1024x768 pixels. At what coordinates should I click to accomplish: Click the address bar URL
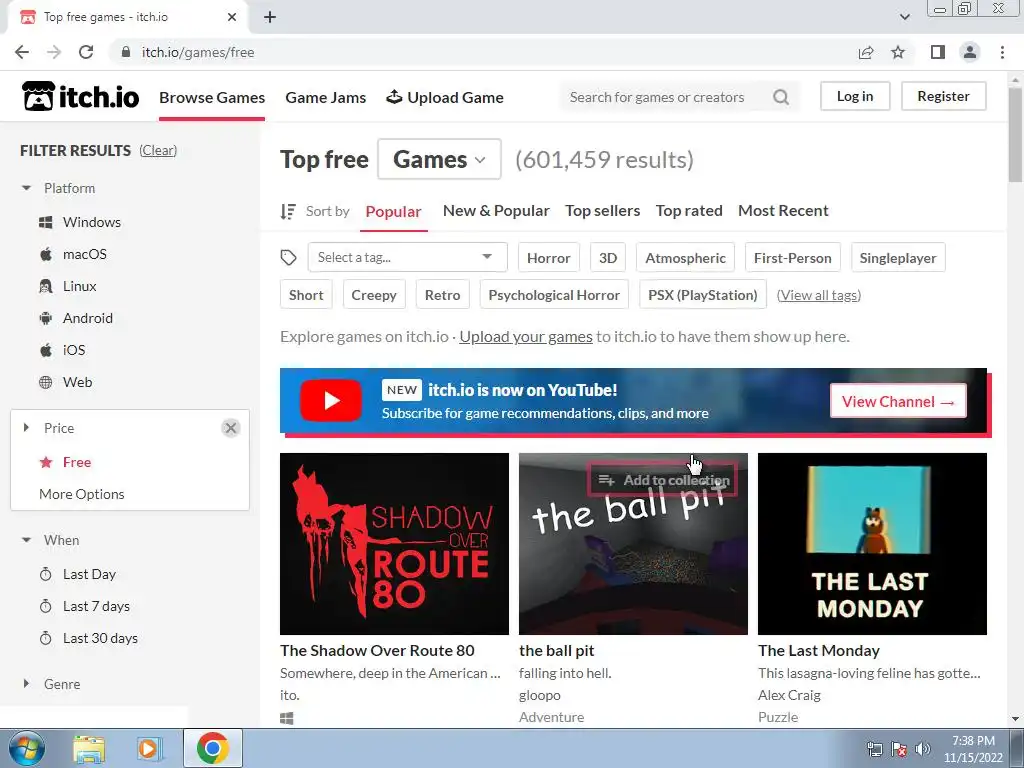[x=198, y=52]
